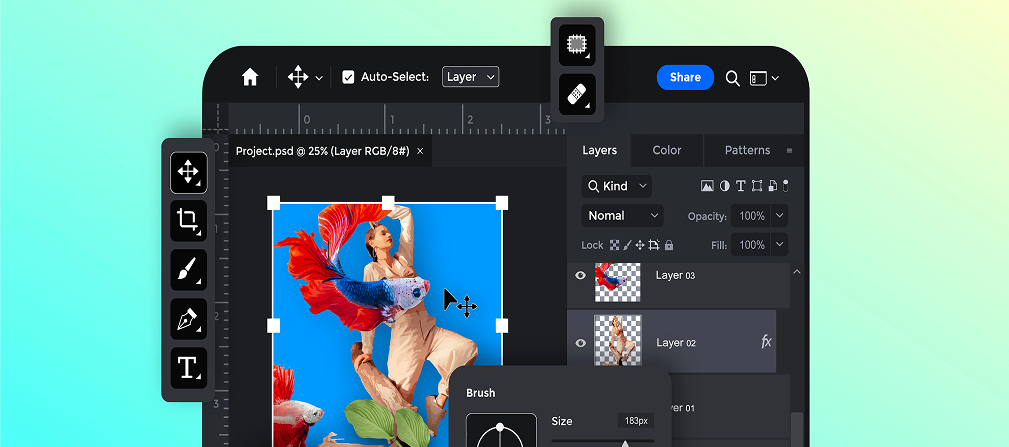Viewport: 1009px width, 447px height.
Task: Hide Layer 02 with eye icon
Action: (x=580, y=343)
